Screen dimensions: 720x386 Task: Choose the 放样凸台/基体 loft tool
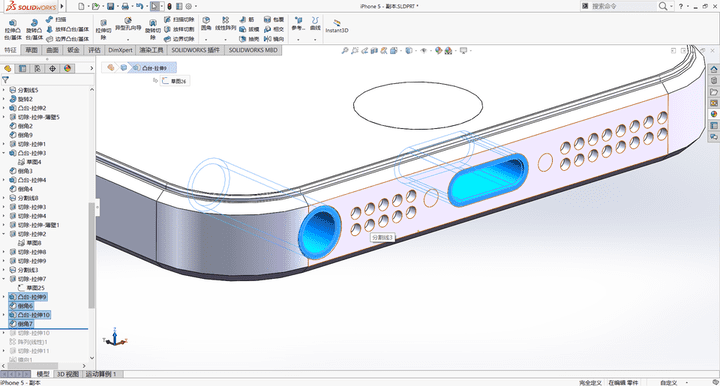click(x=68, y=29)
